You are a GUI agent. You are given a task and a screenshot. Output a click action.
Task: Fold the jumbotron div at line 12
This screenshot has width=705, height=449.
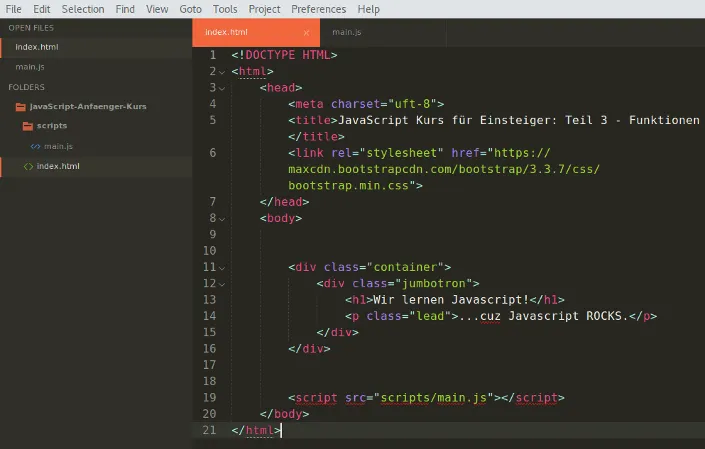tap(222, 284)
